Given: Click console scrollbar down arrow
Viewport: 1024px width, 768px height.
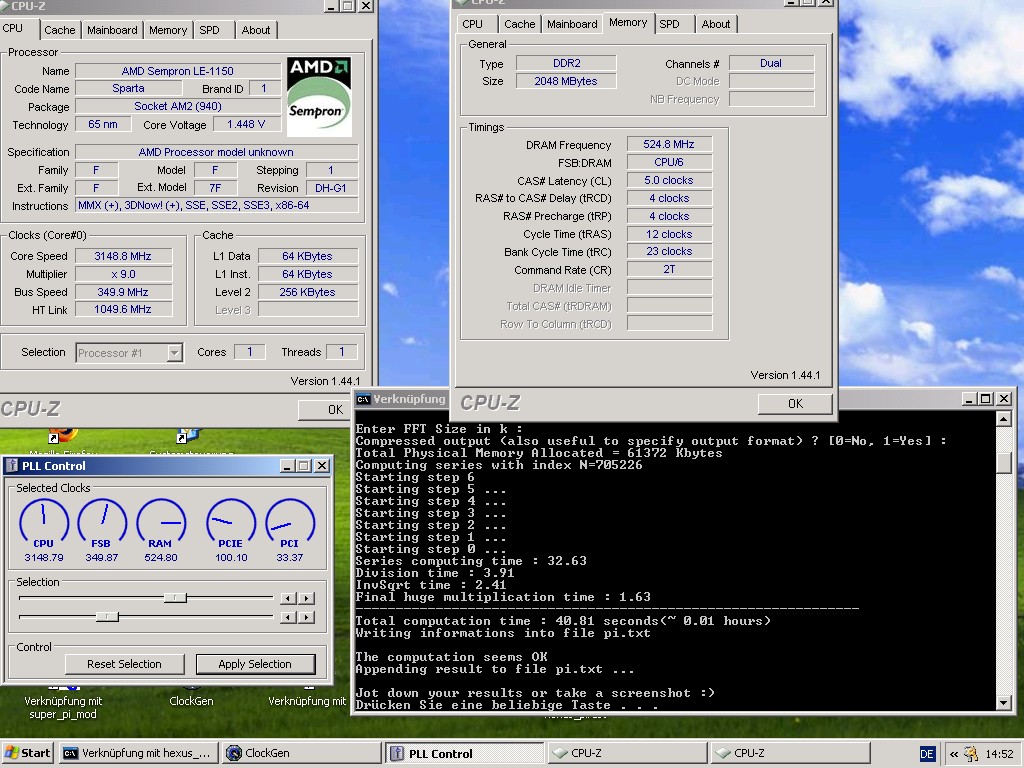Looking at the screenshot, I should 1004,703.
